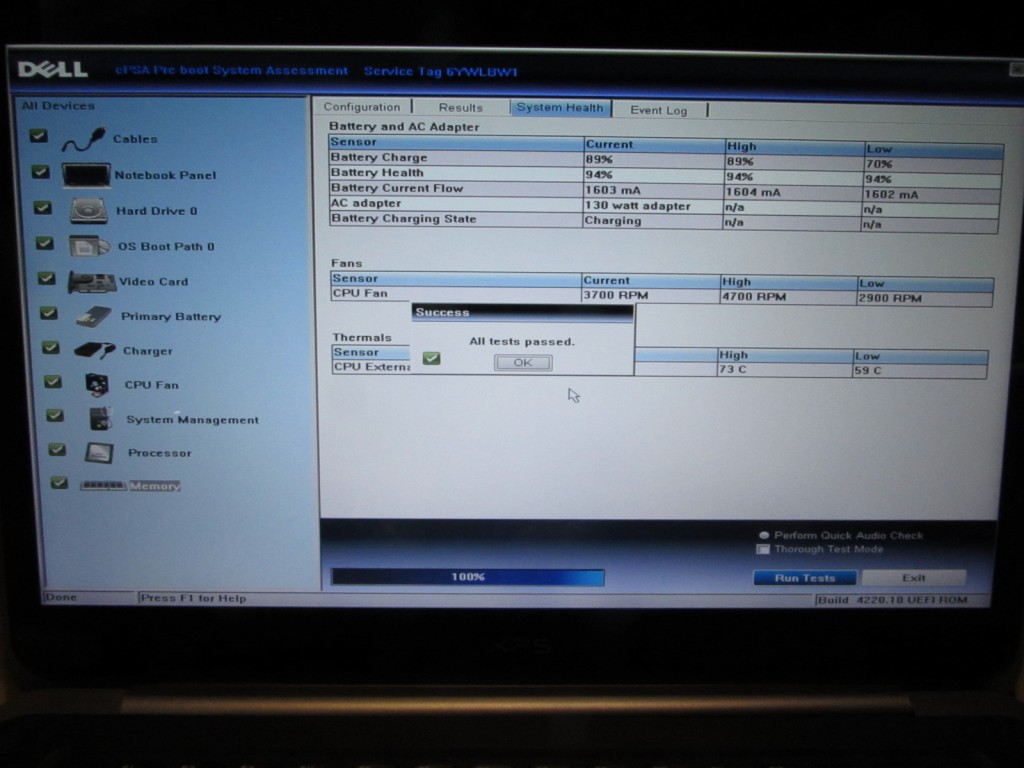This screenshot has height=768, width=1024.
Task: Select Perform Quick Audio Check option
Action: tap(764, 535)
